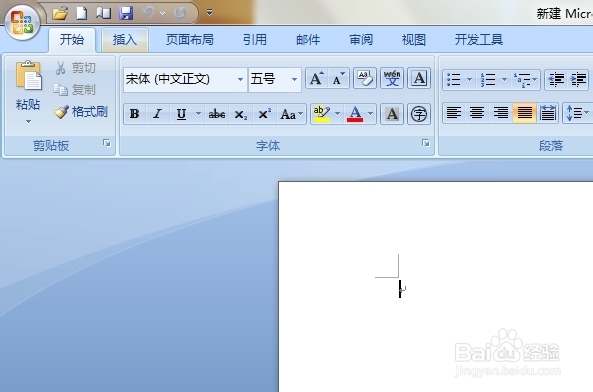Apply character border icon

click(x=419, y=79)
